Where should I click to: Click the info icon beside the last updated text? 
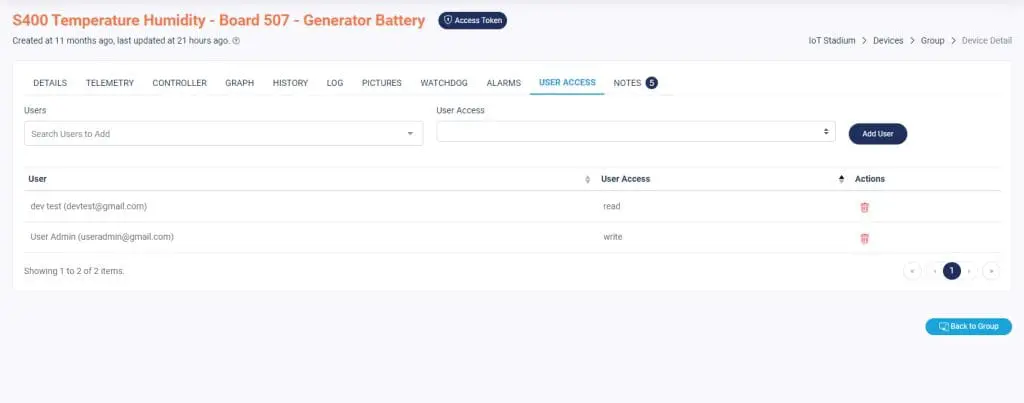point(236,41)
